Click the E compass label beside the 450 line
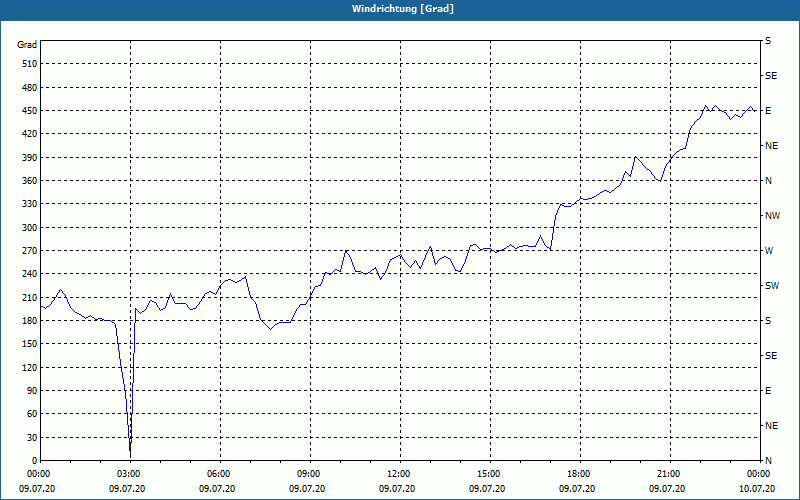800x500 pixels. point(768,111)
